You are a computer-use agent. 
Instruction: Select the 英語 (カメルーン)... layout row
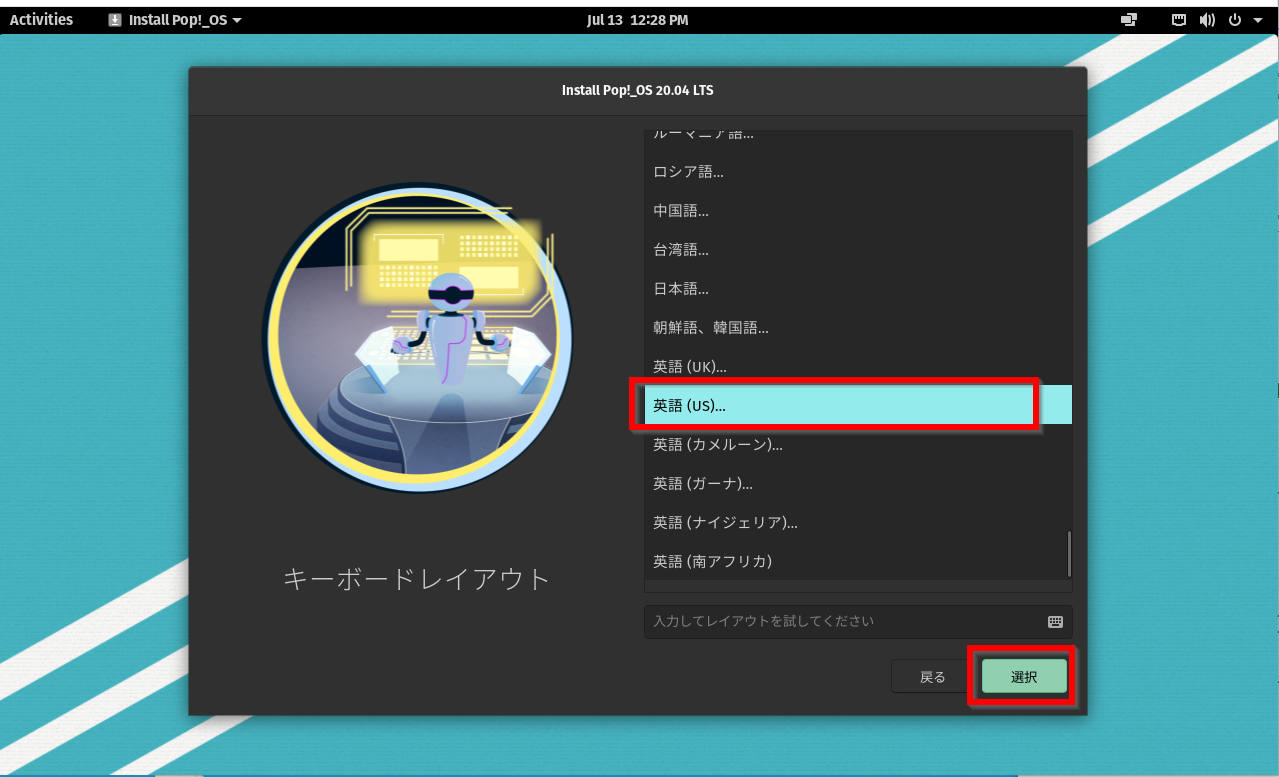[x=858, y=444]
